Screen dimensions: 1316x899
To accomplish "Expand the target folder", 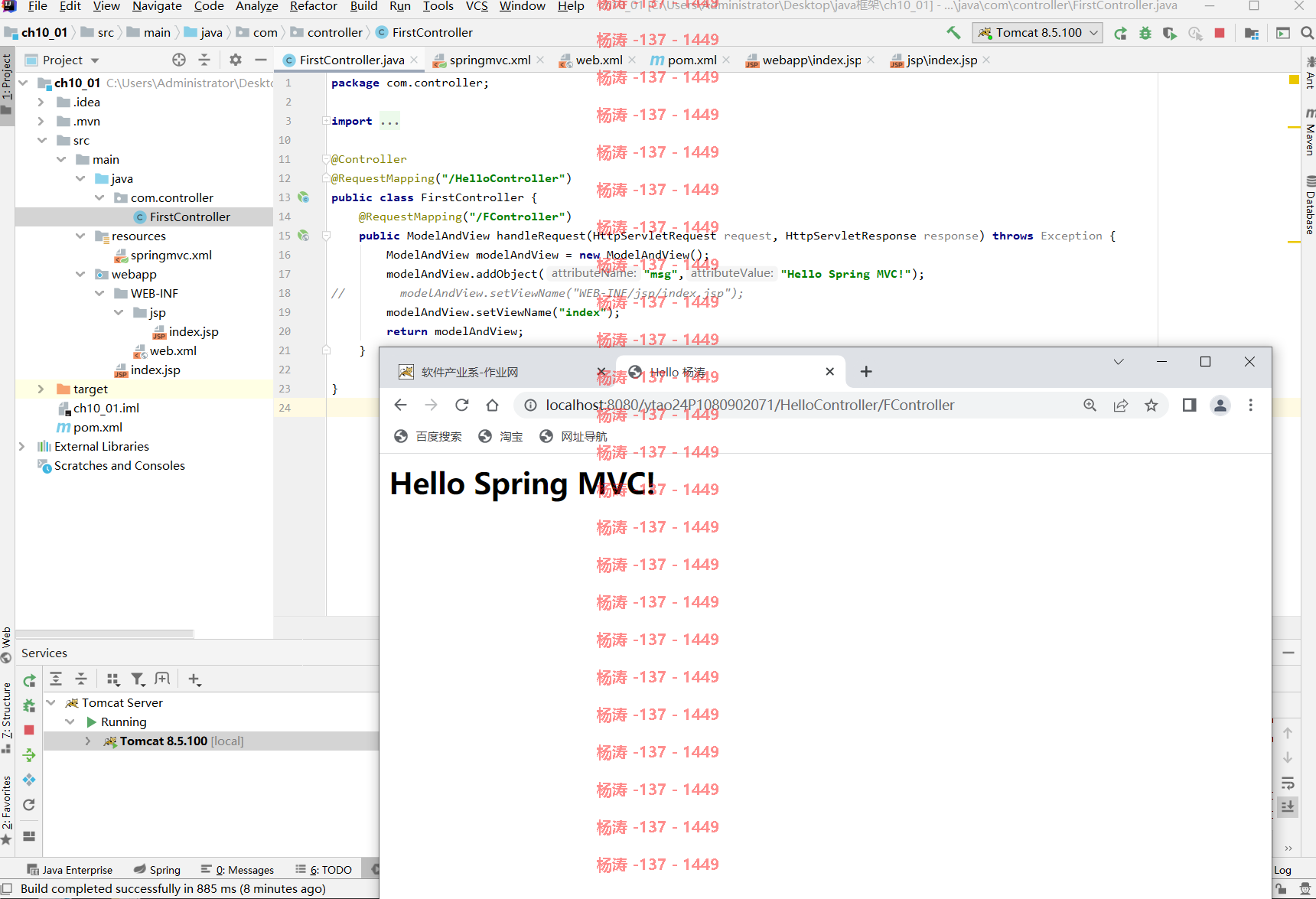I will (41, 389).
